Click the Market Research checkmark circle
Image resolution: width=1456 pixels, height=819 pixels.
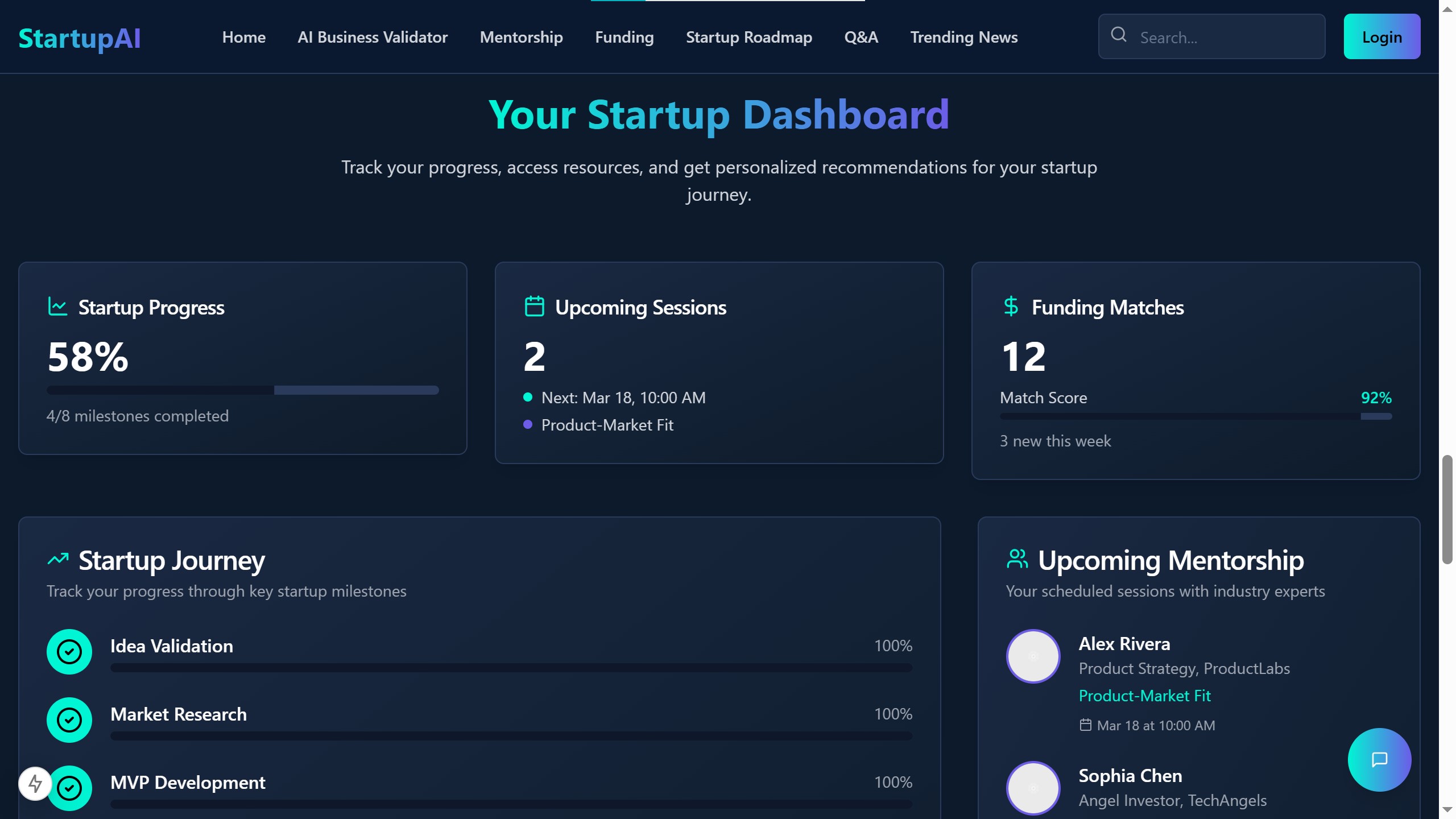tap(69, 720)
